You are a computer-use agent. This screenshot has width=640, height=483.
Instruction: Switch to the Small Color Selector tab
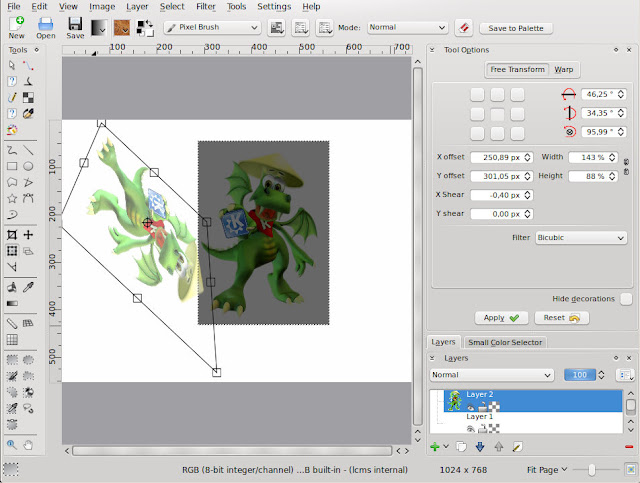click(505, 342)
